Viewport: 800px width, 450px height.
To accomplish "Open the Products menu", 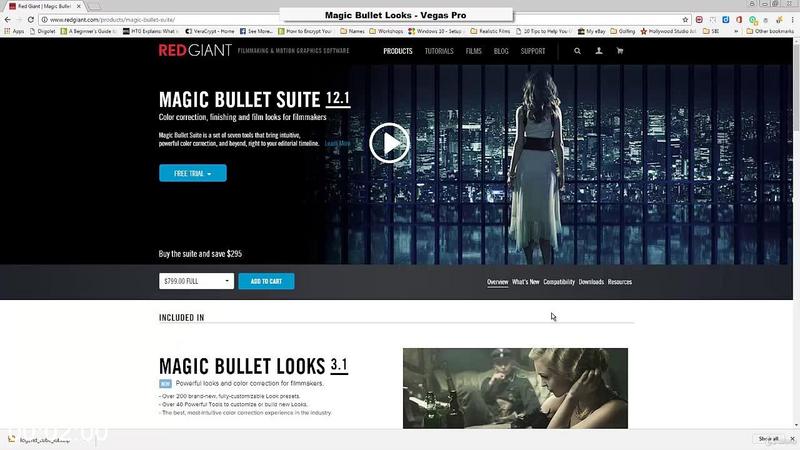I will click(397, 51).
